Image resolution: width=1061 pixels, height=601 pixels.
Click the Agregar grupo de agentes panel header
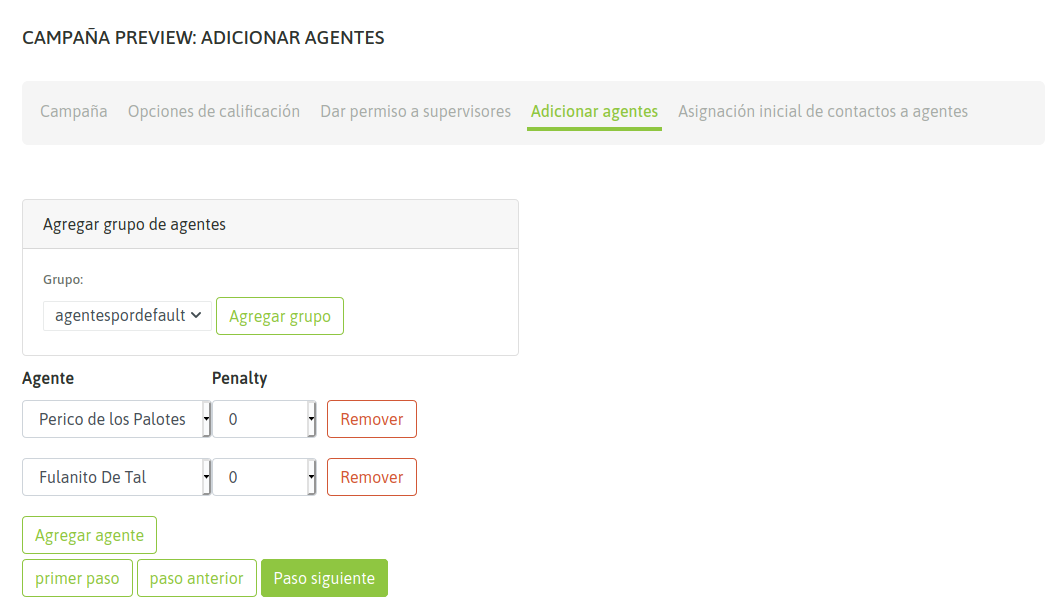tap(134, 224)
